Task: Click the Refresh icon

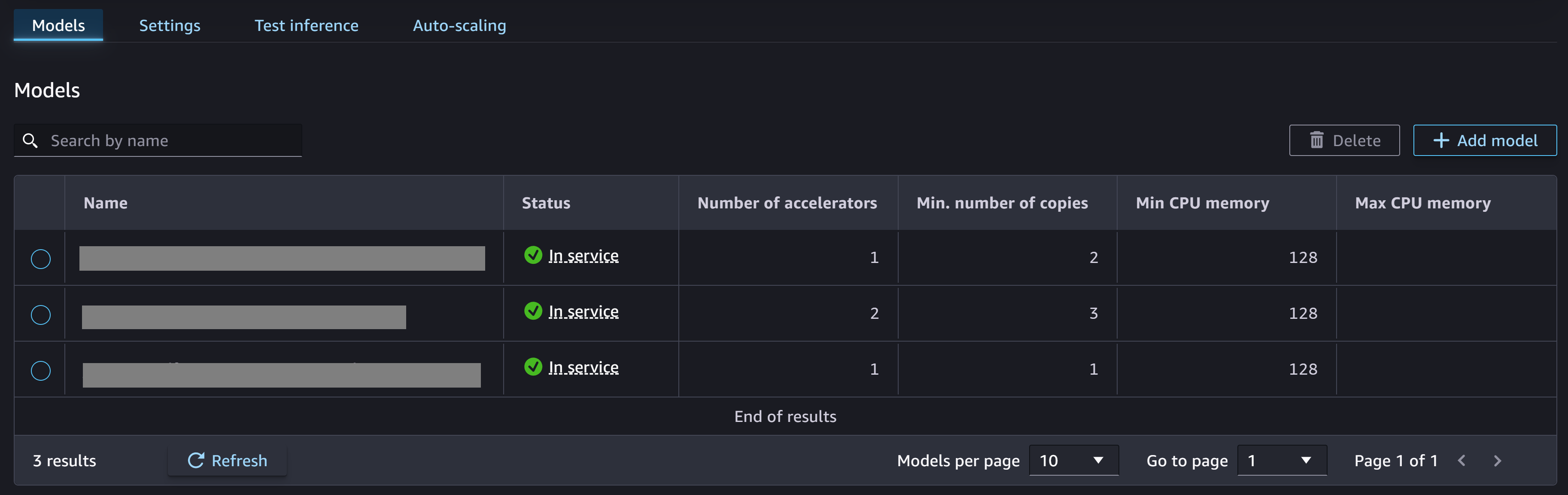Action: point(194,459)
